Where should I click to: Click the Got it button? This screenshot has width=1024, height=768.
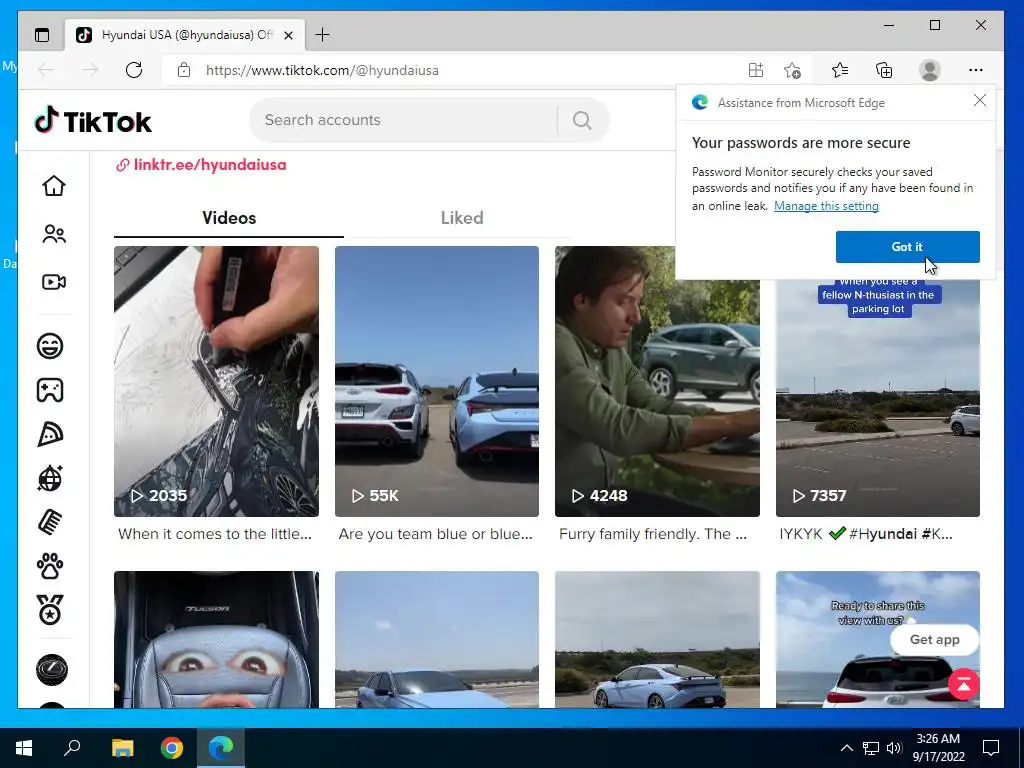point(907,247)
